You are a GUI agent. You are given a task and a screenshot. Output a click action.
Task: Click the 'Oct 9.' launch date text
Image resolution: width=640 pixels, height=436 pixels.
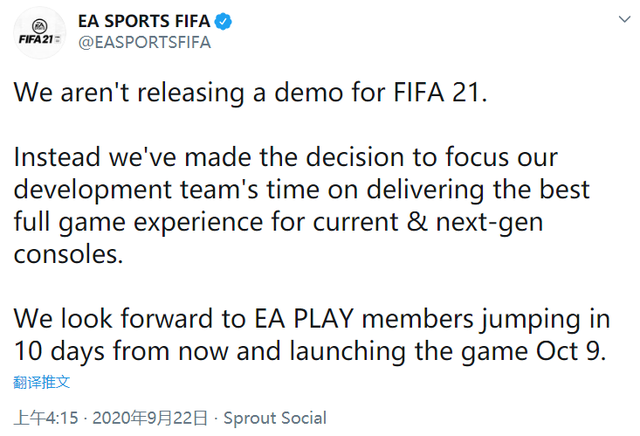571,351
